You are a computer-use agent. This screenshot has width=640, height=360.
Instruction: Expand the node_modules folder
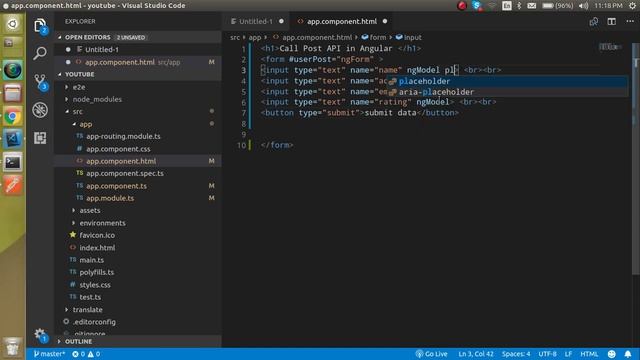click(67, 99)
